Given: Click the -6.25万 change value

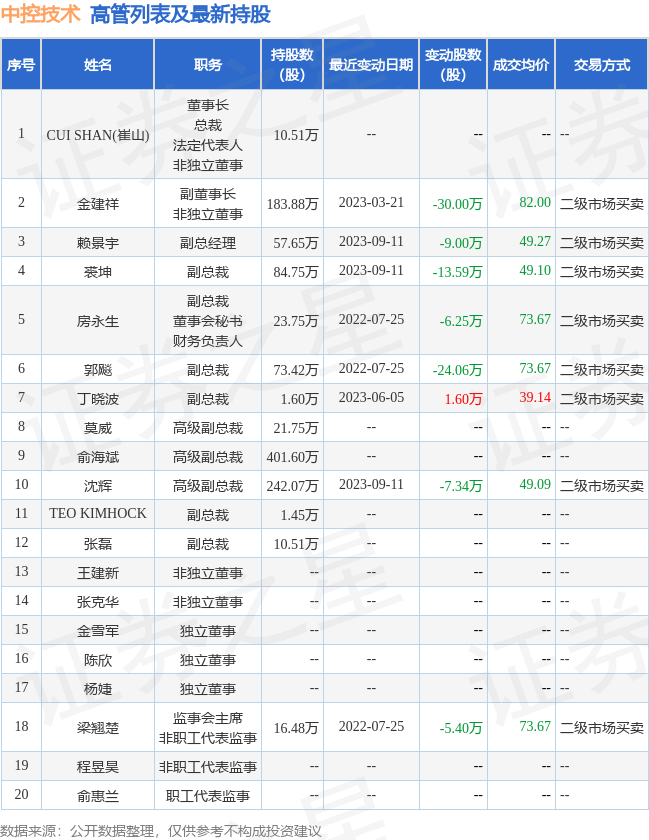Looking at the screenshot, I should click(x=461, y=321).
